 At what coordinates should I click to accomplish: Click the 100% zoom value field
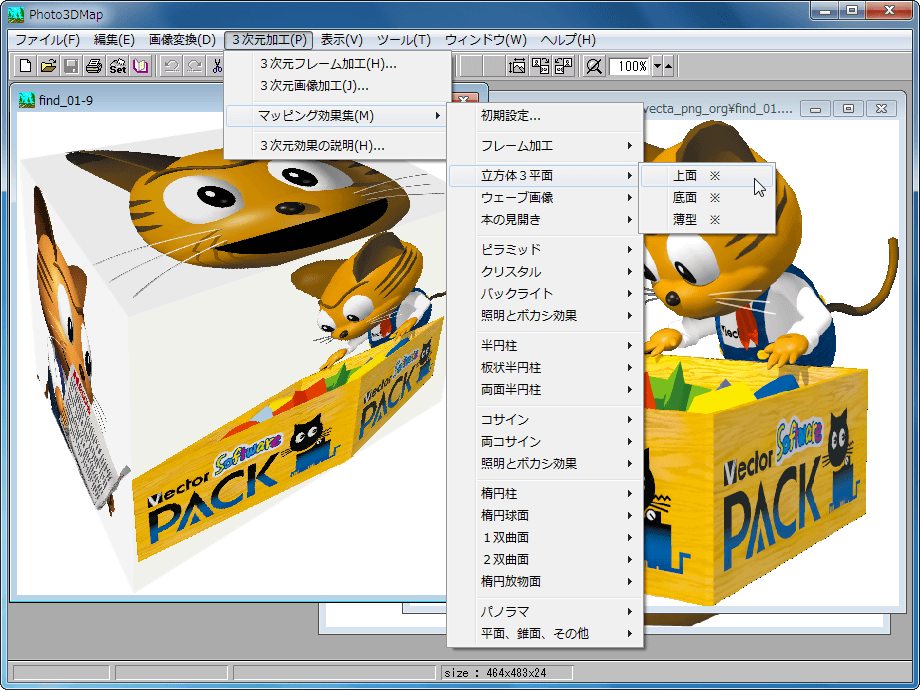pos(631,66)
